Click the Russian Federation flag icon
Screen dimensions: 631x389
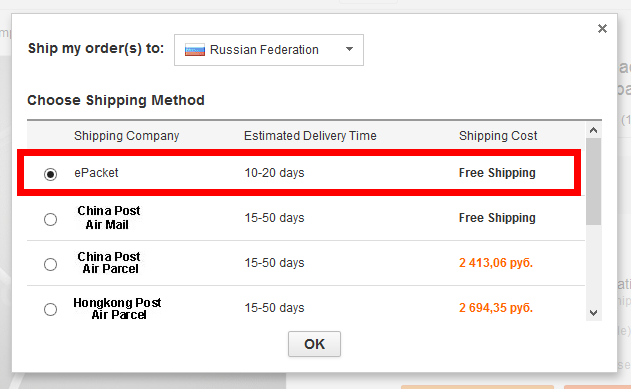point(195,50)
